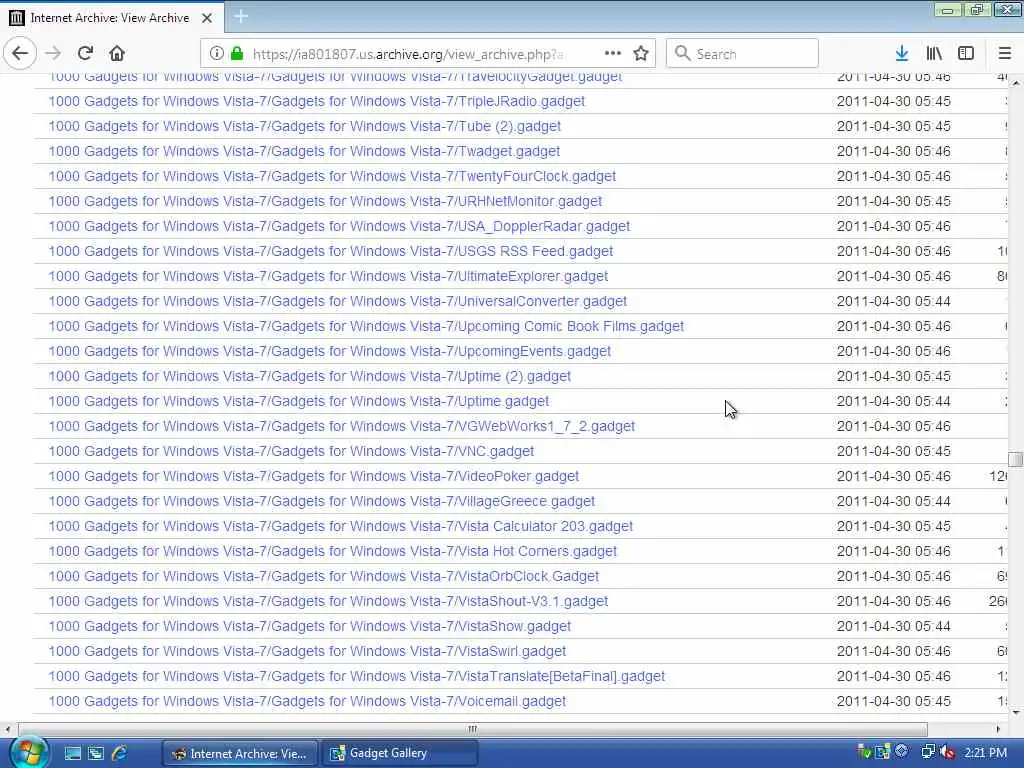The image size is (1024, 768).
Task: Open Voicemail.gadget link
Action: click(x=307, y=701)
